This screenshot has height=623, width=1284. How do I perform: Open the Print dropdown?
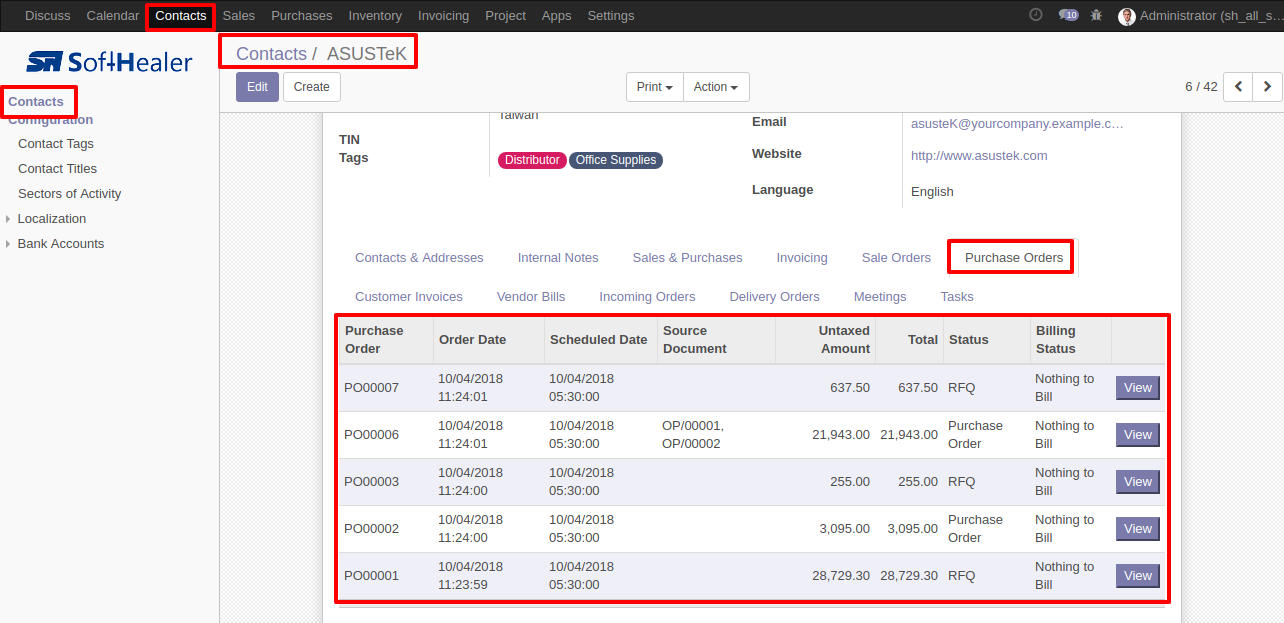655,87
